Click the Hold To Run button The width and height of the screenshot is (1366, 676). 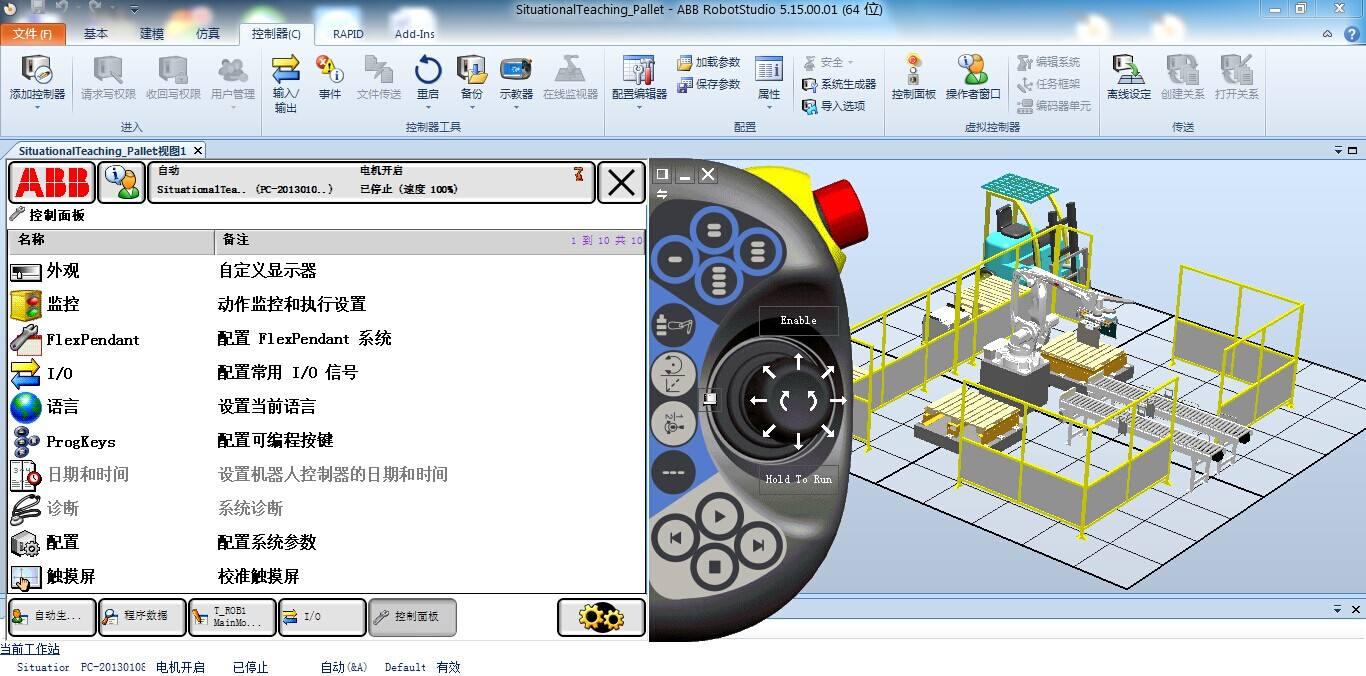[x=798, y=479]
